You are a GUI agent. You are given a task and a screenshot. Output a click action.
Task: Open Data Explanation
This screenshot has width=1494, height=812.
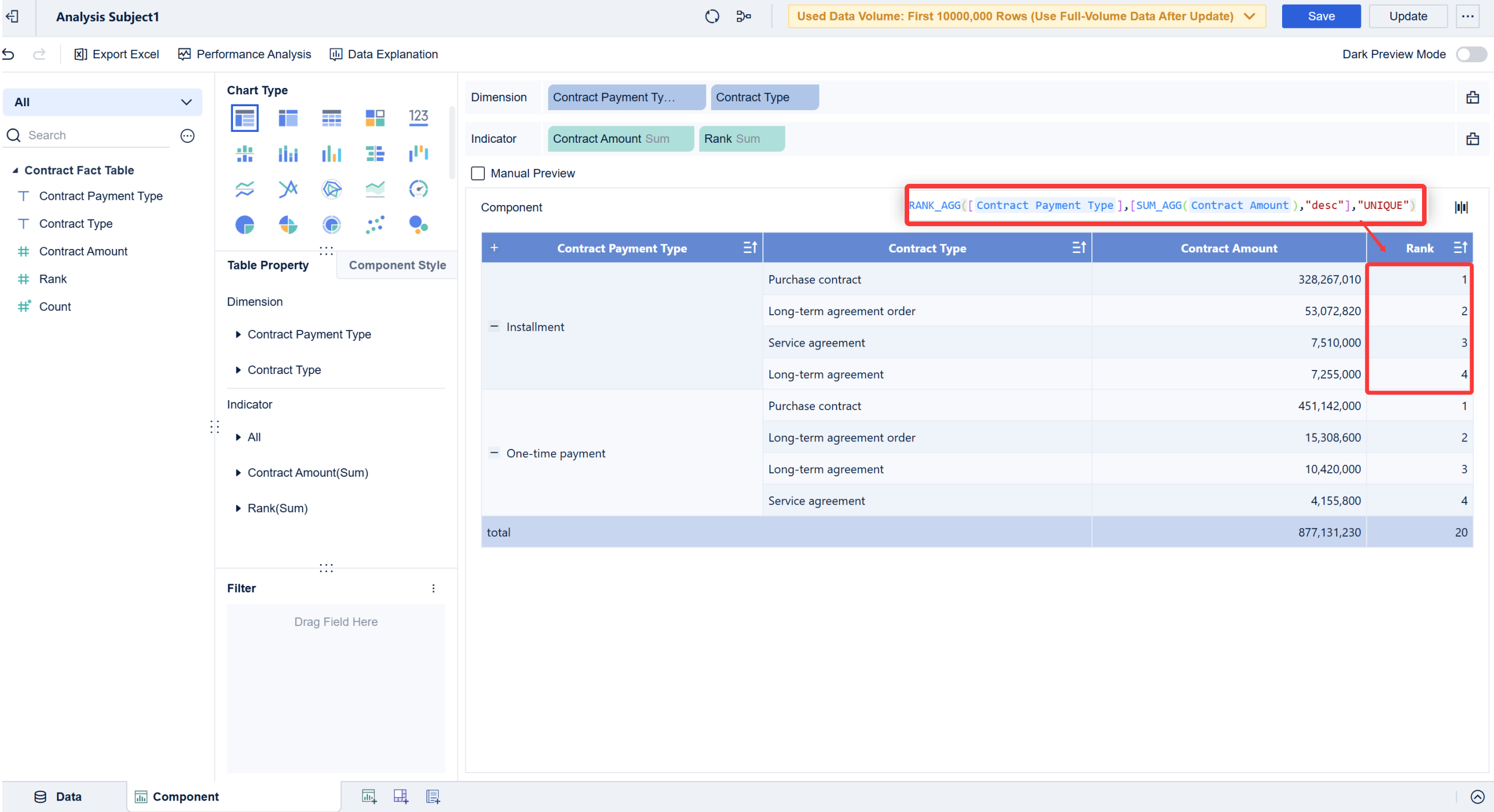pyautogui.click(x=384, y=54)
